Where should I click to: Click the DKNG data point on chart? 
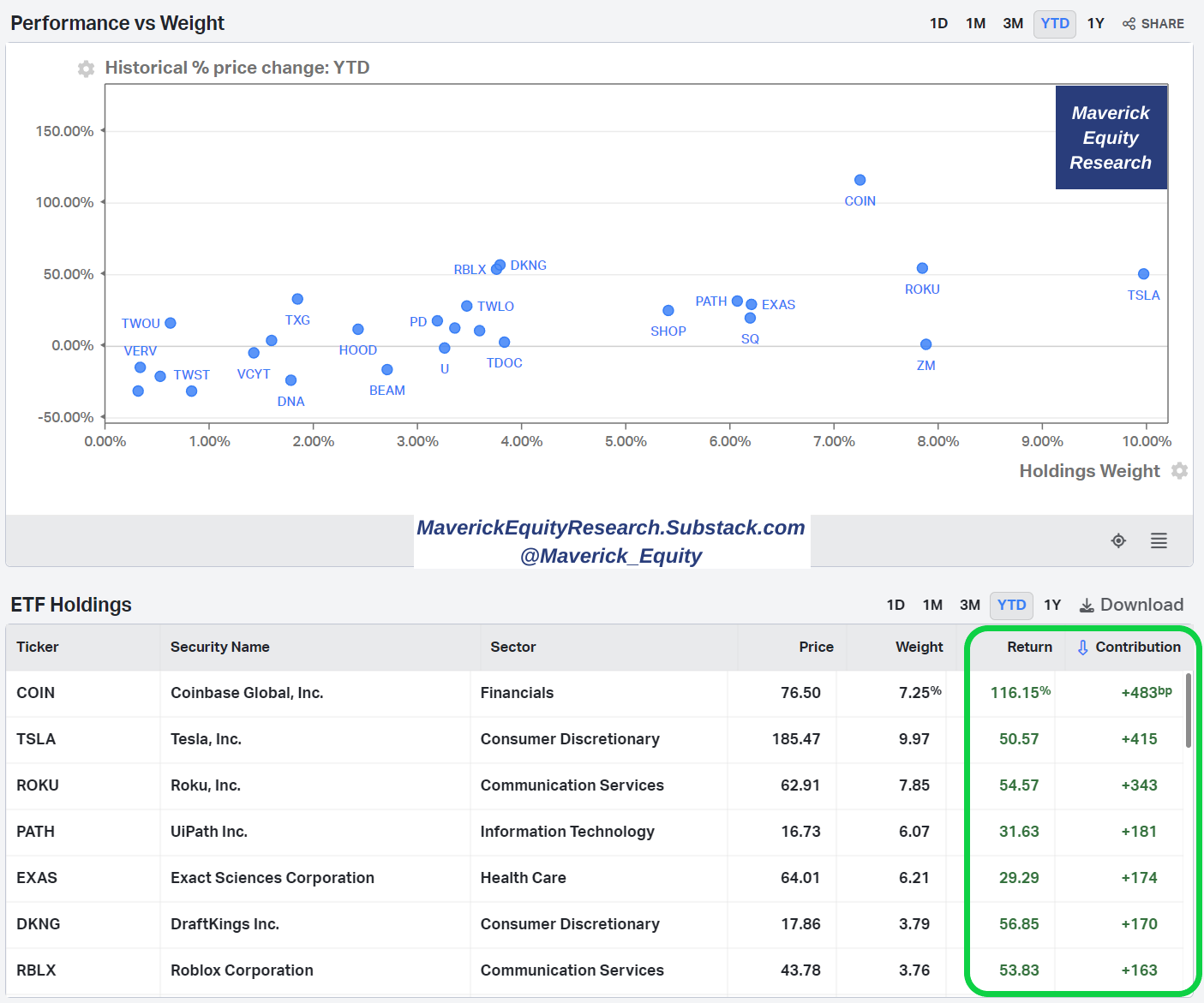coord(500,265)
